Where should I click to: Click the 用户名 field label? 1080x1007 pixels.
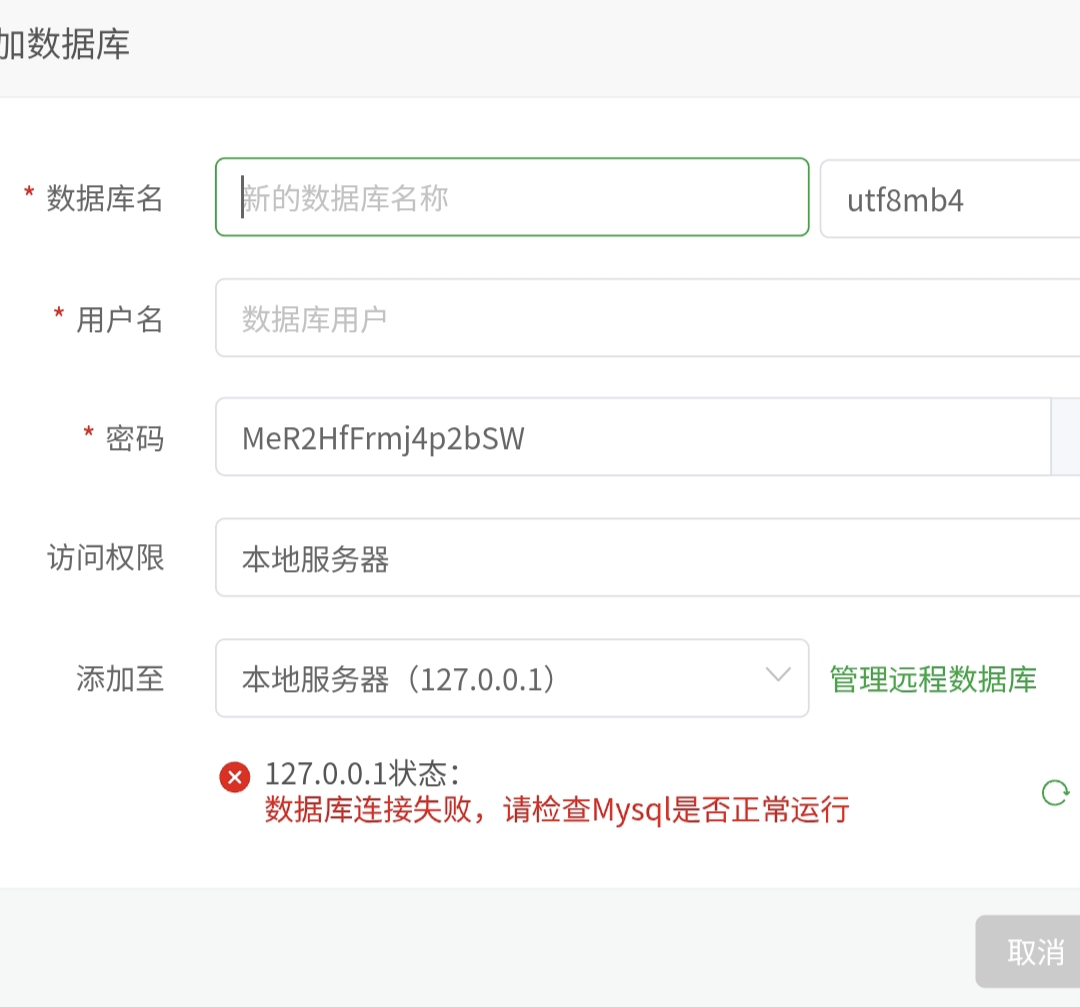pos(119,319)
